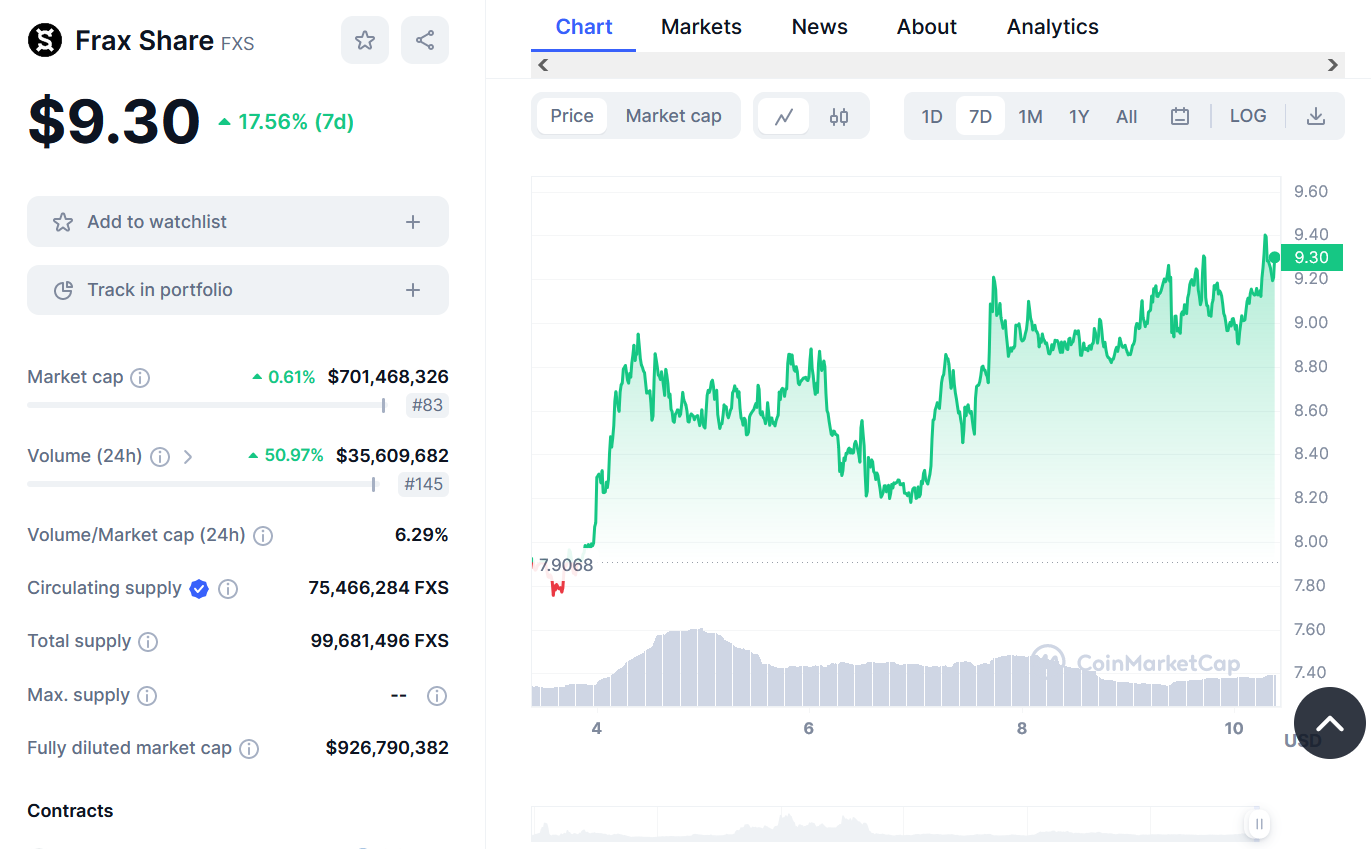Star Frax Share as favorite

click(x=365, y=40)
